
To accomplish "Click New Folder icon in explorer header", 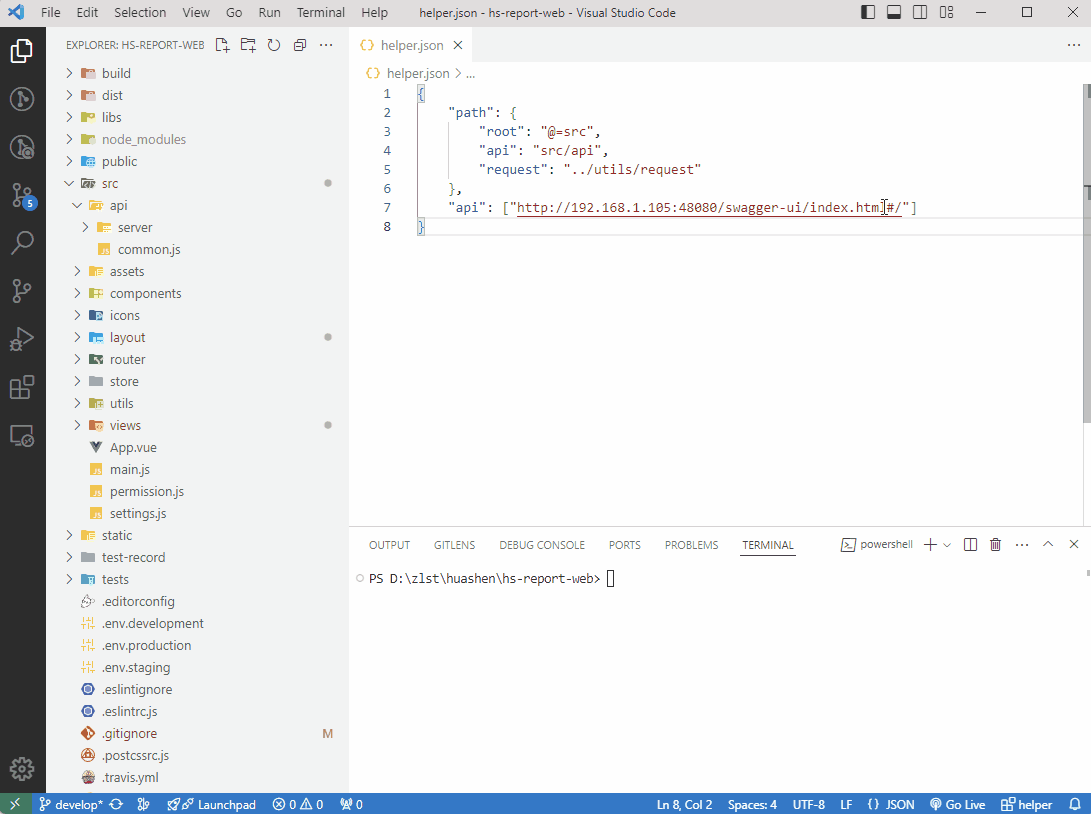I will pyautogui.click(x=248, y=45).
